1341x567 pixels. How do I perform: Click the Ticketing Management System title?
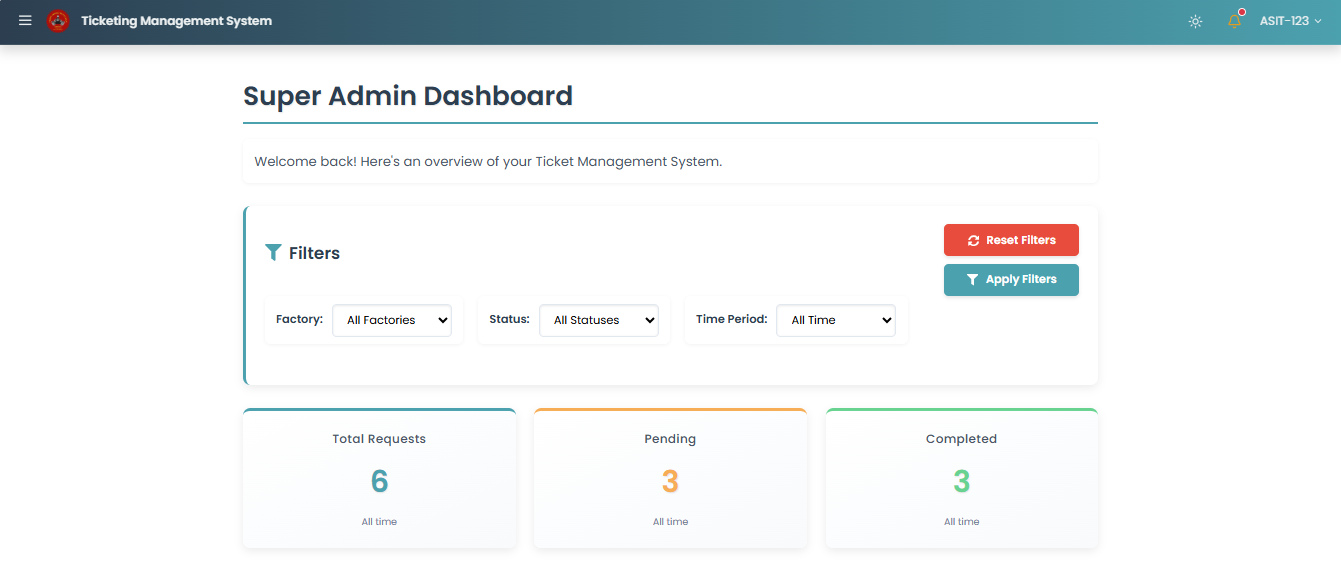click(x=176, y=21)
